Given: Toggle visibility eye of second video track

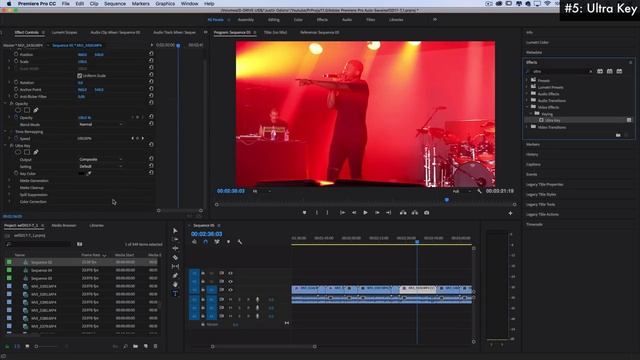Looking at the screenshot, I should click(x=231, y=281).
